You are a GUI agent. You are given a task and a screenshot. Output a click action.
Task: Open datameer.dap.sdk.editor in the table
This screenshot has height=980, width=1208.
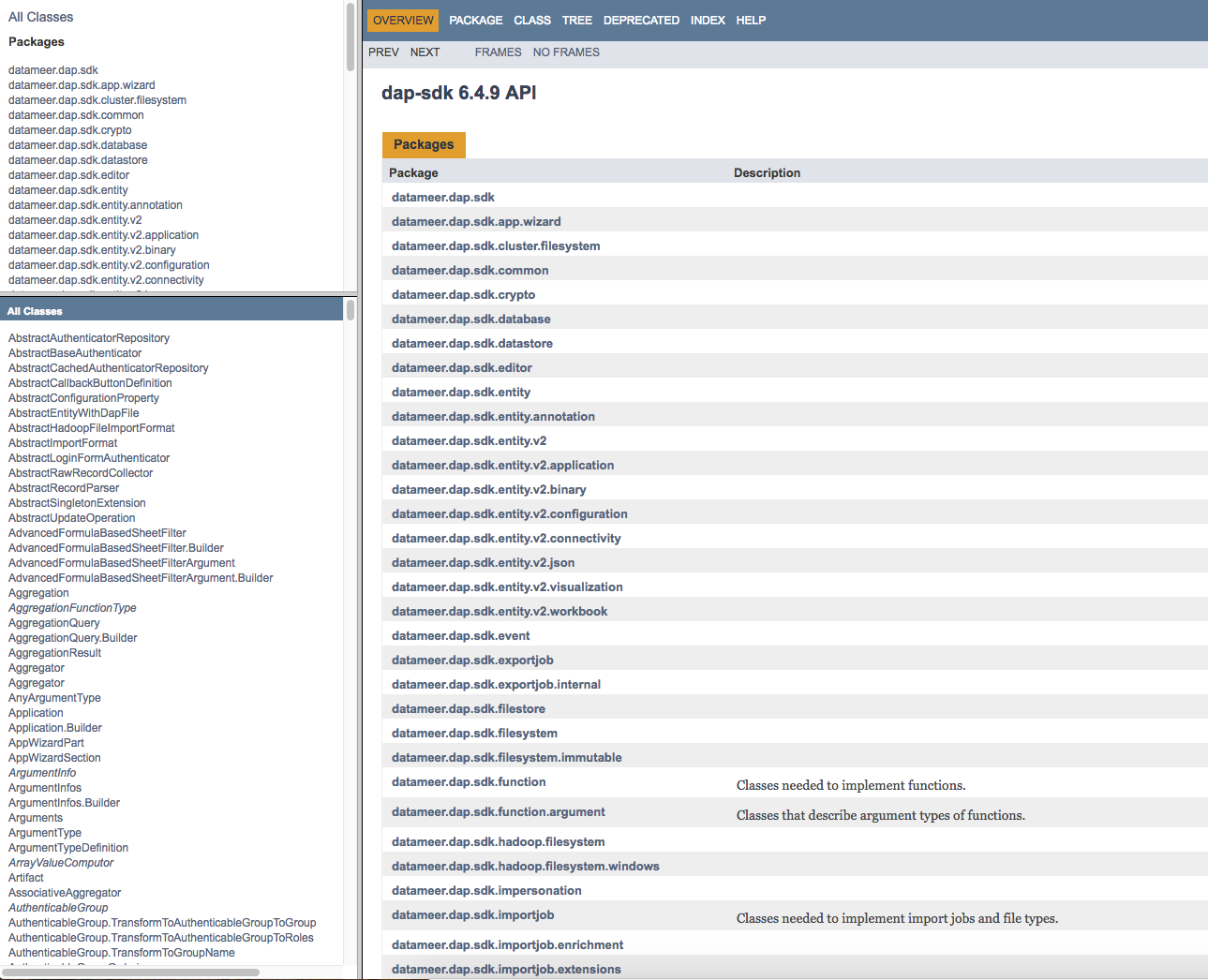pos(462,368)
